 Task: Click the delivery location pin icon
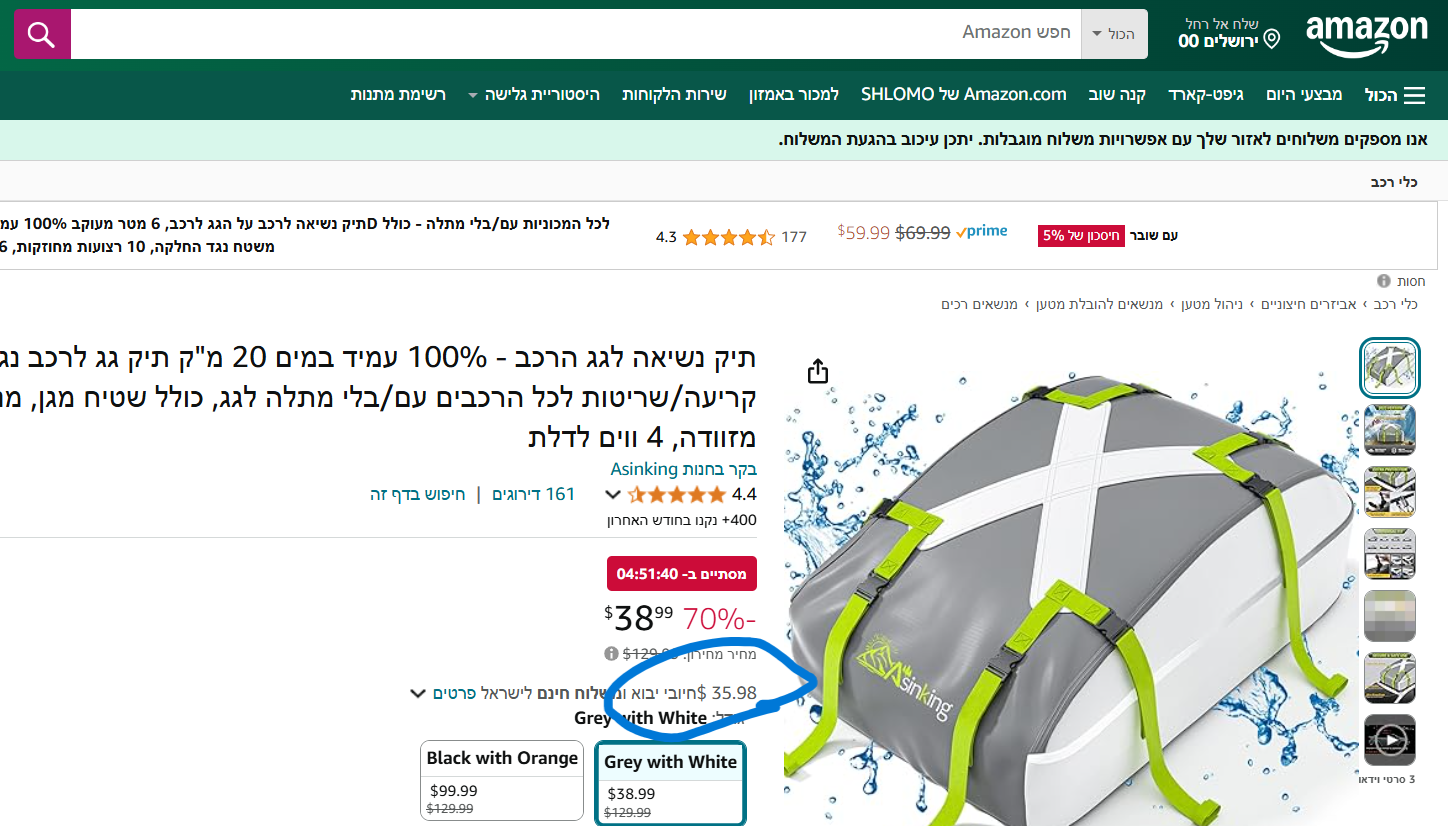click(1272, 40)
